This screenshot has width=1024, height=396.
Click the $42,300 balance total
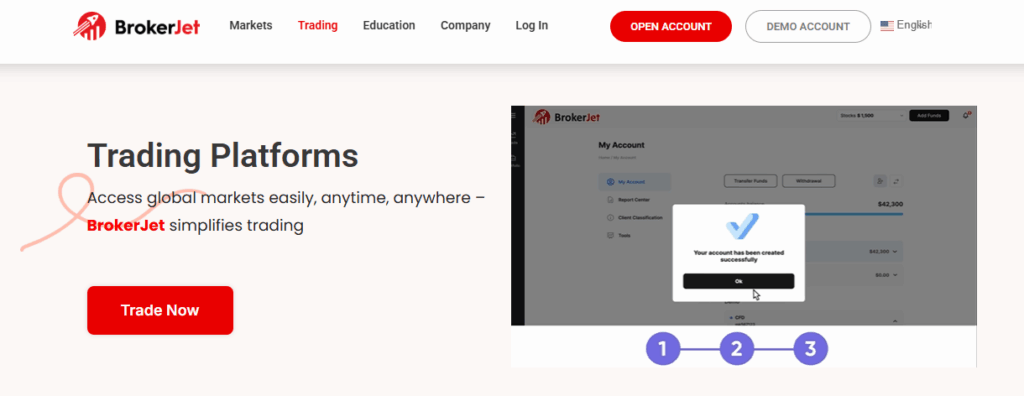click(x=891, y=205)
